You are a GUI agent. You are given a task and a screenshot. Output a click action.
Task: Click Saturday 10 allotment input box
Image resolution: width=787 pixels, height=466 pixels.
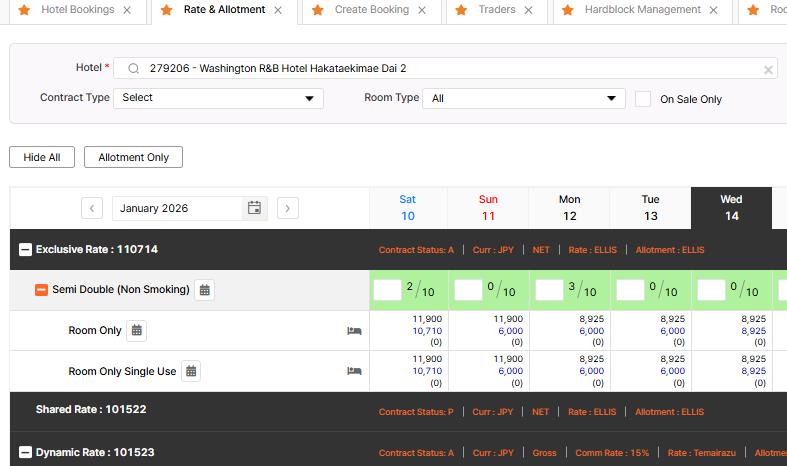(x=387, y=290)
